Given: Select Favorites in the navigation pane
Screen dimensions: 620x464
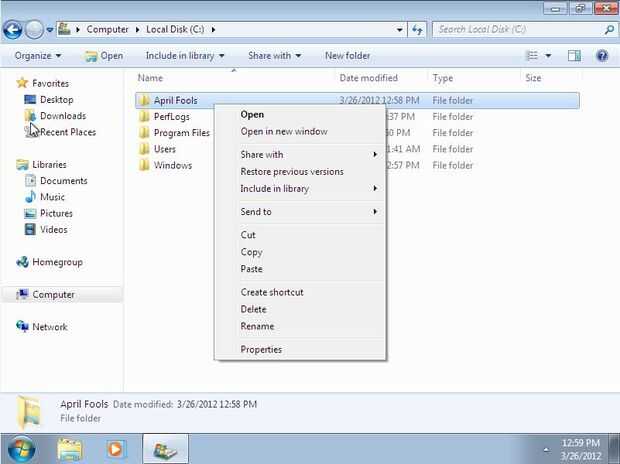Looking at the screenshot, I should [x=50, y=83].
